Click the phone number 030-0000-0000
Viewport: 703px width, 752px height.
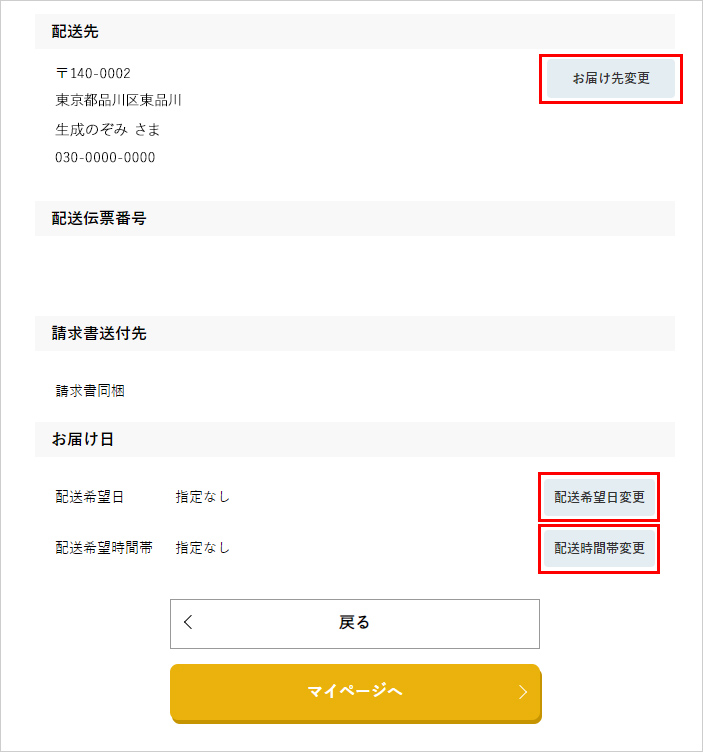[x=105, y=157]
